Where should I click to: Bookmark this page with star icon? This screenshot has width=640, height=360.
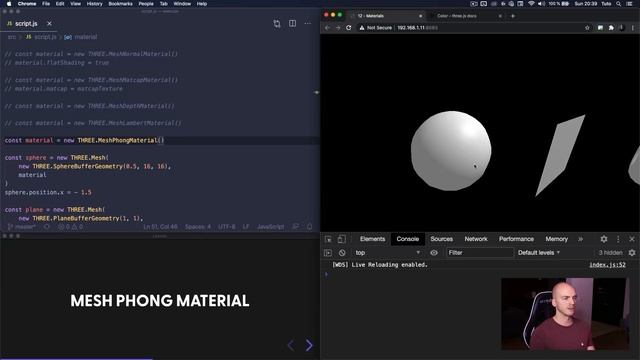pyautogui.click(x=587, y=28)
